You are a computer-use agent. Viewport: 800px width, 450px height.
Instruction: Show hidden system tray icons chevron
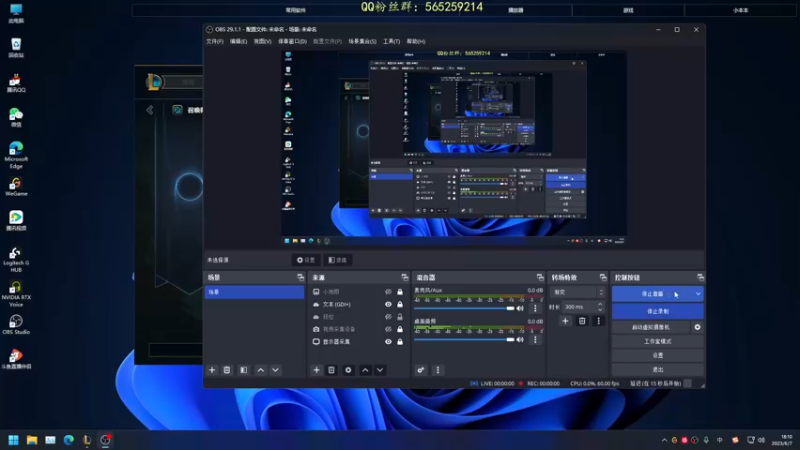[664, 440]
